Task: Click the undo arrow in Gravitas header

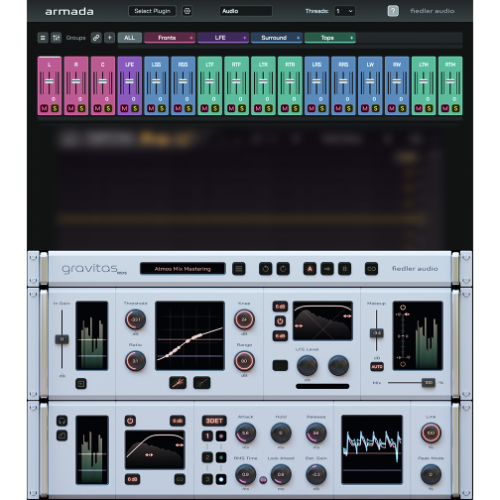Action: point(266,269)
